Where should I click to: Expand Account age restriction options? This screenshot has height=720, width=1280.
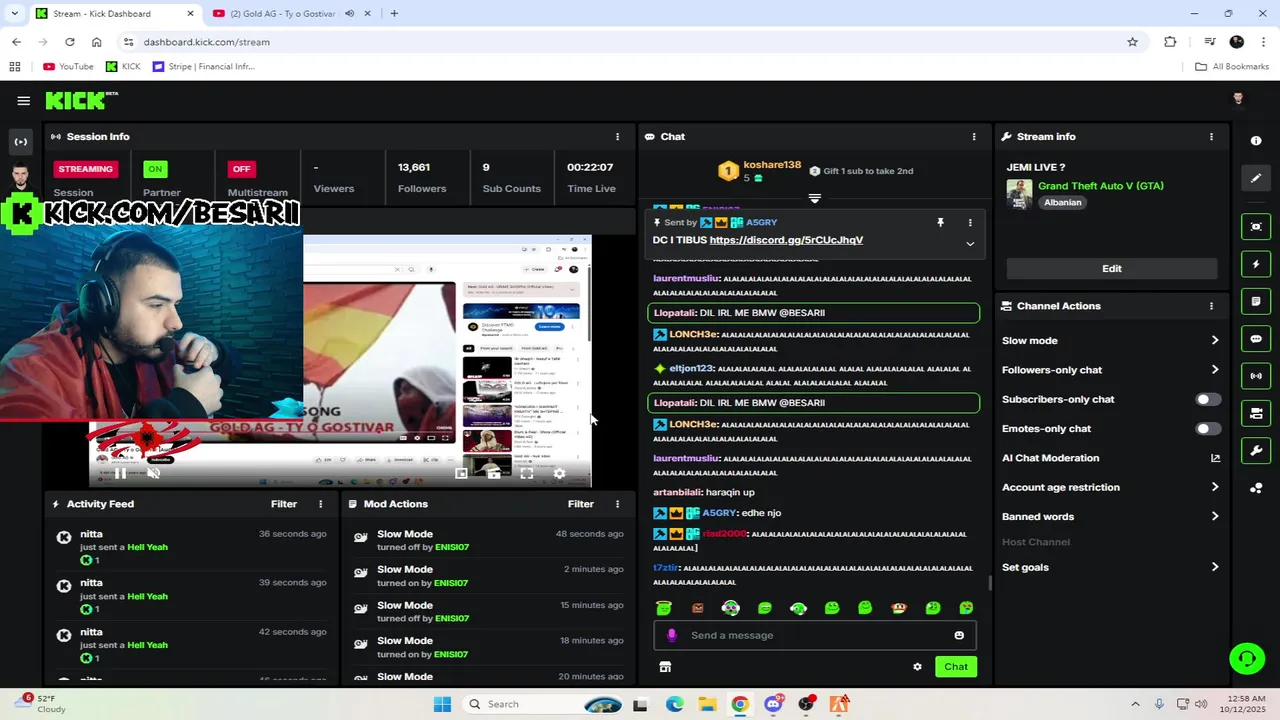point(1215,487)
